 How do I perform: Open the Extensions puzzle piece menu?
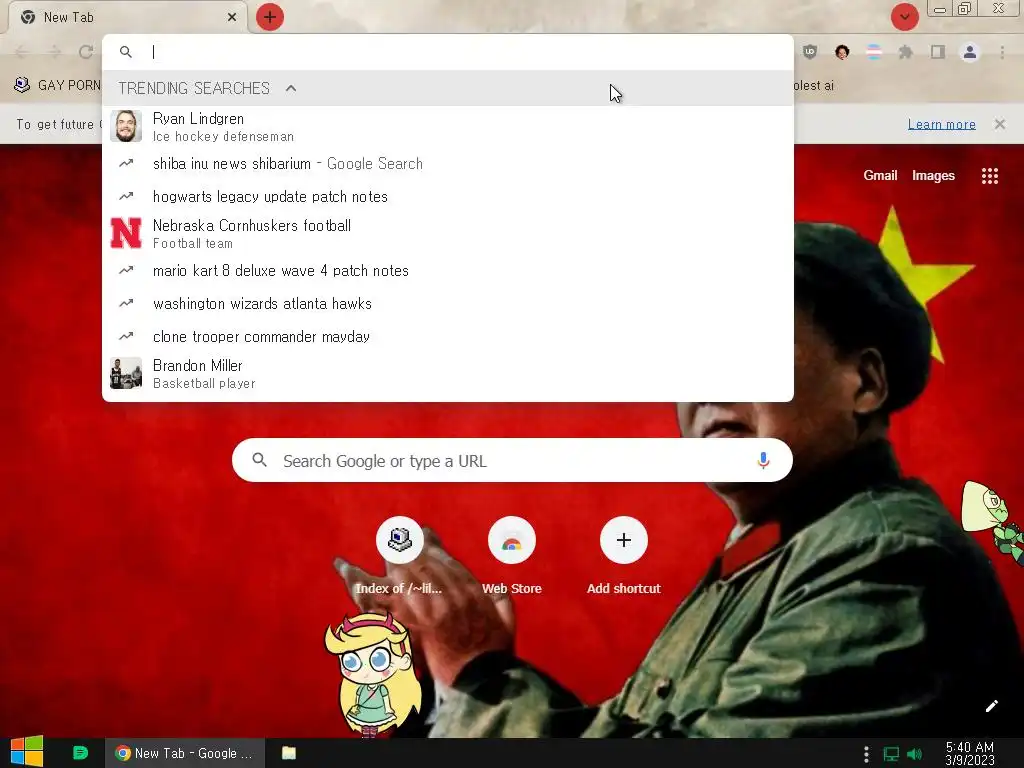(905, 52)
